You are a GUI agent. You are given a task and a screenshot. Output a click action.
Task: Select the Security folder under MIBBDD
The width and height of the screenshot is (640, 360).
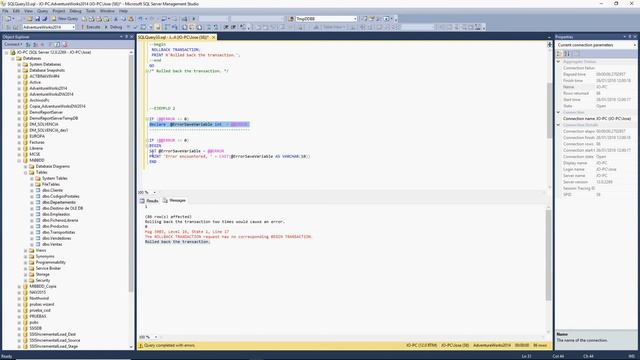[42, 280]
